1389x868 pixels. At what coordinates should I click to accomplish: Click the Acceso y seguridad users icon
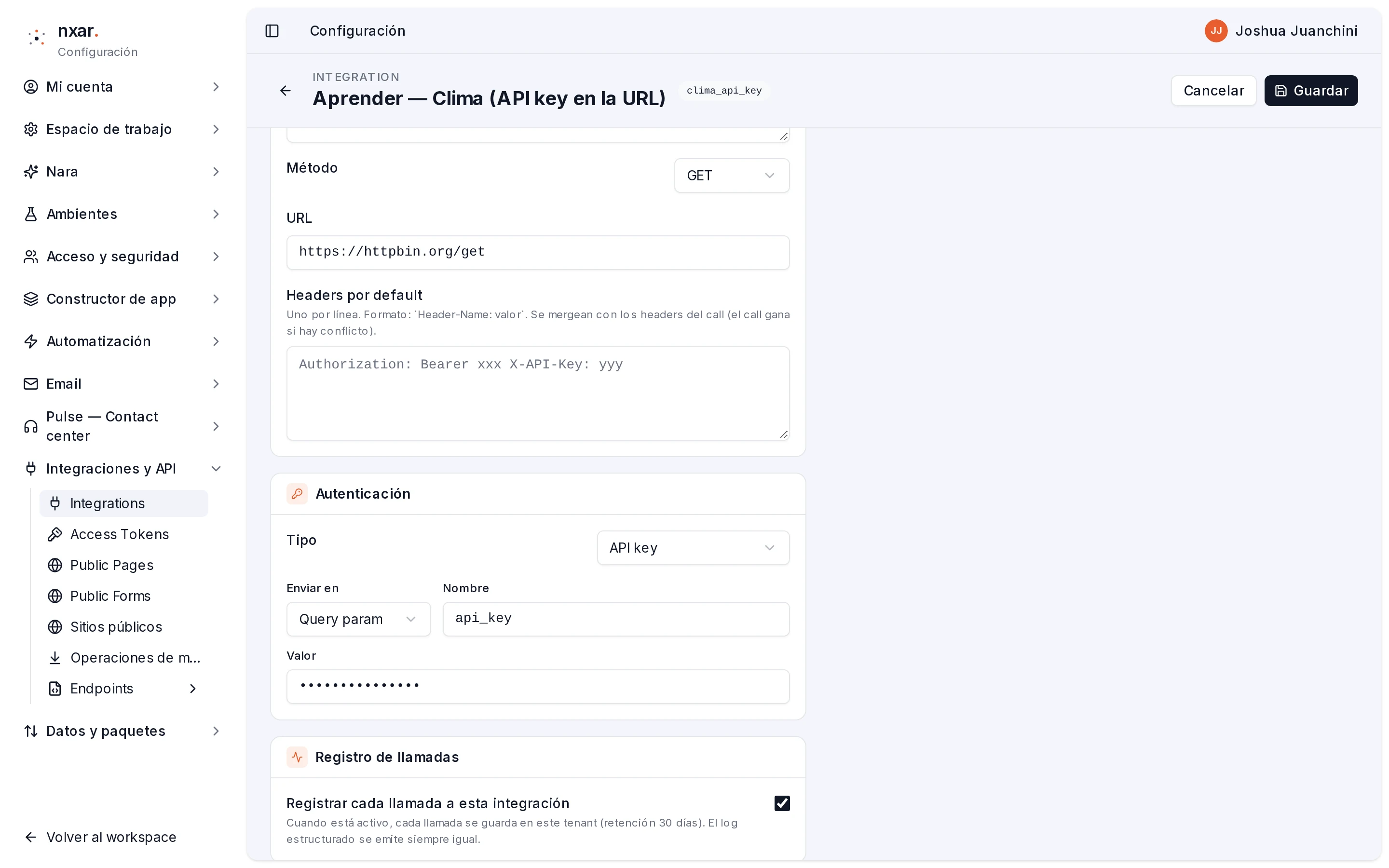(31, 257)
